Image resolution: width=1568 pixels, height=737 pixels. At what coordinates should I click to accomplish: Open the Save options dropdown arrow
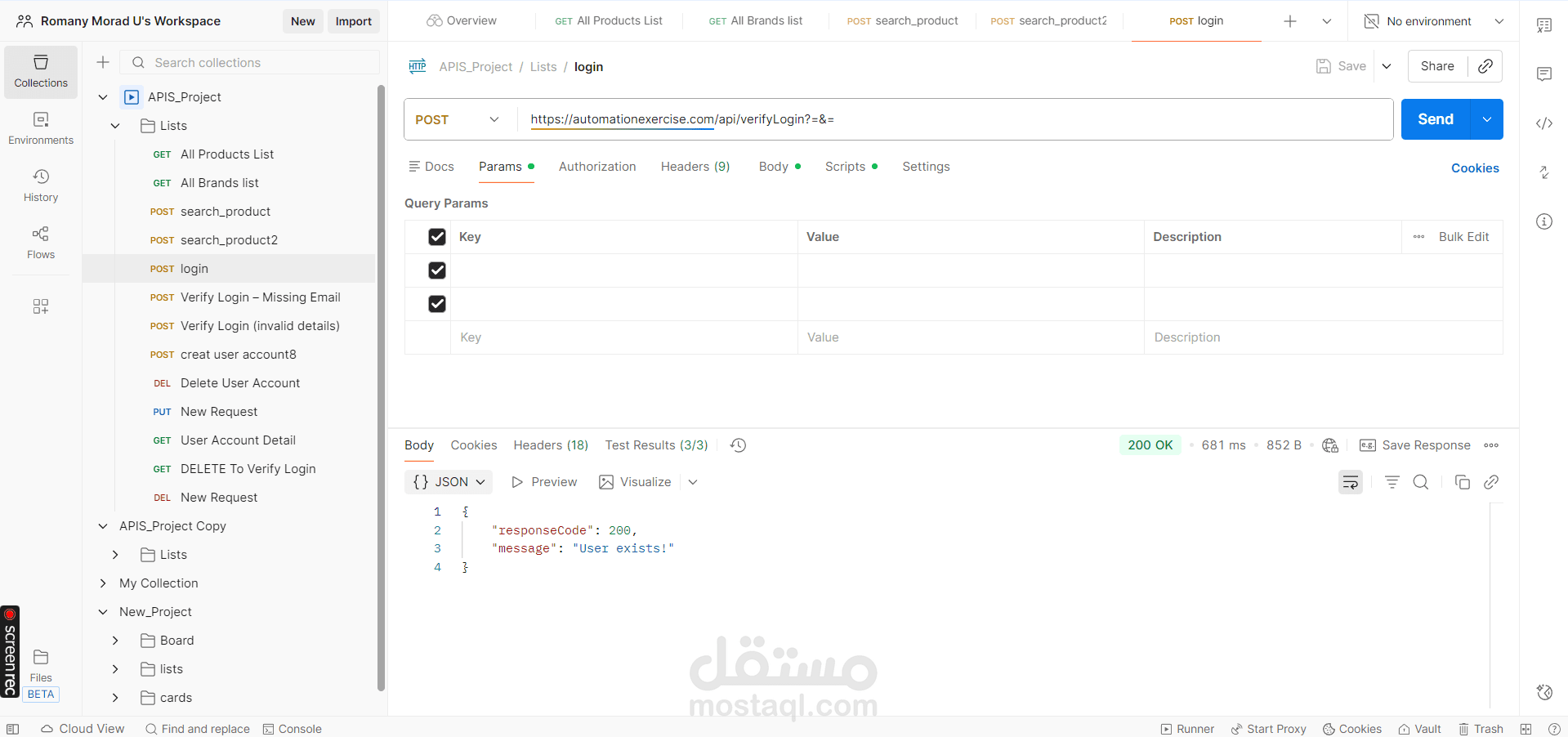(1387, 66)
